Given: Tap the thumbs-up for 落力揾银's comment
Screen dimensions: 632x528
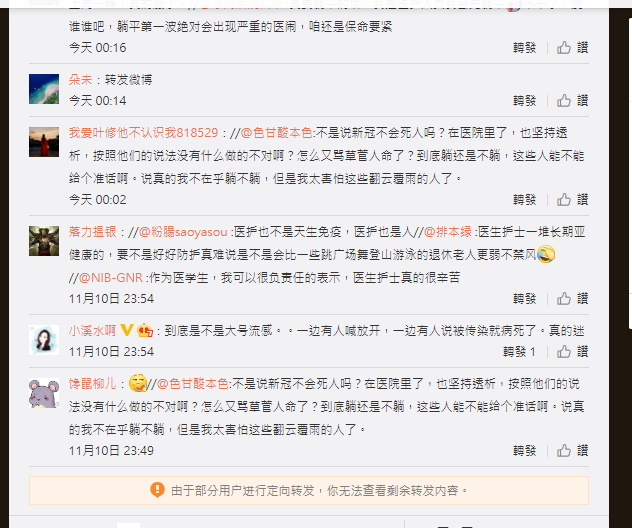Looking at the screenshot, I should 564,299.
